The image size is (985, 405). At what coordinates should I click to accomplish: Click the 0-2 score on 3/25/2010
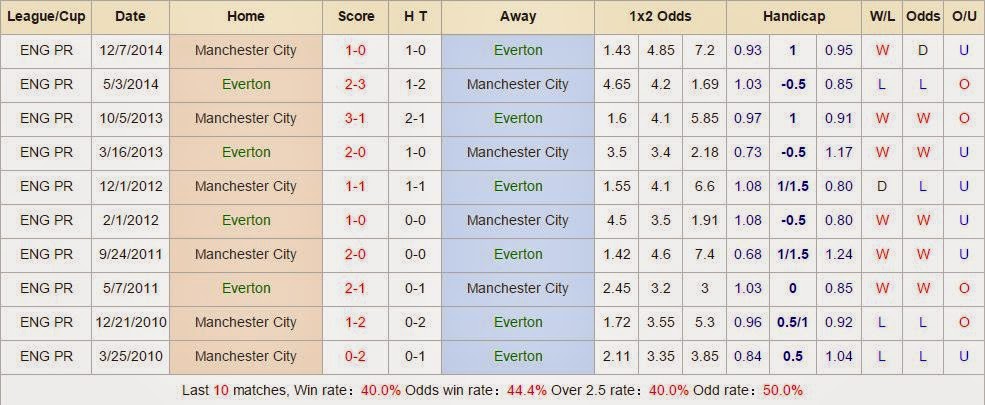pyautogui.click(x=356, y=356)
